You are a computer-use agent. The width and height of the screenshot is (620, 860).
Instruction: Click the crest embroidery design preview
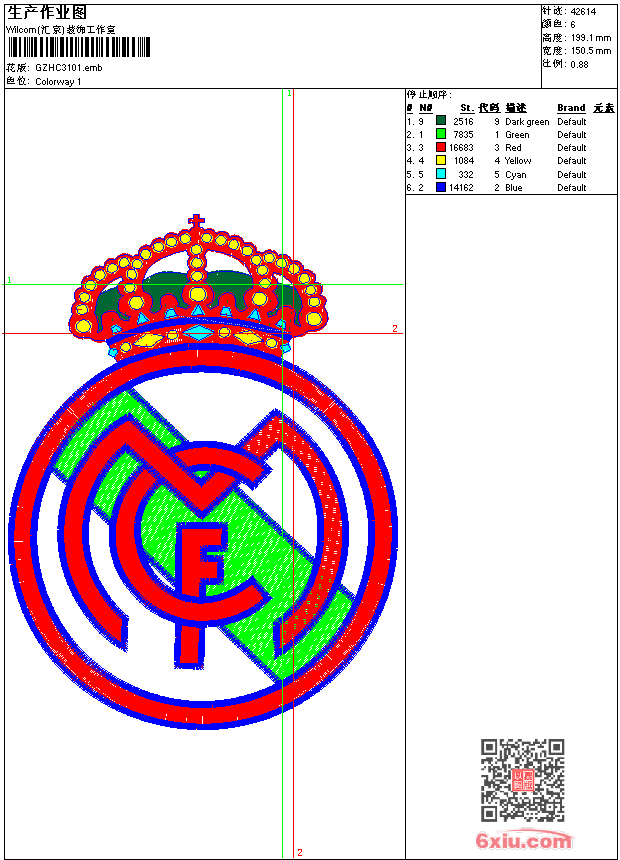[203, 472]
